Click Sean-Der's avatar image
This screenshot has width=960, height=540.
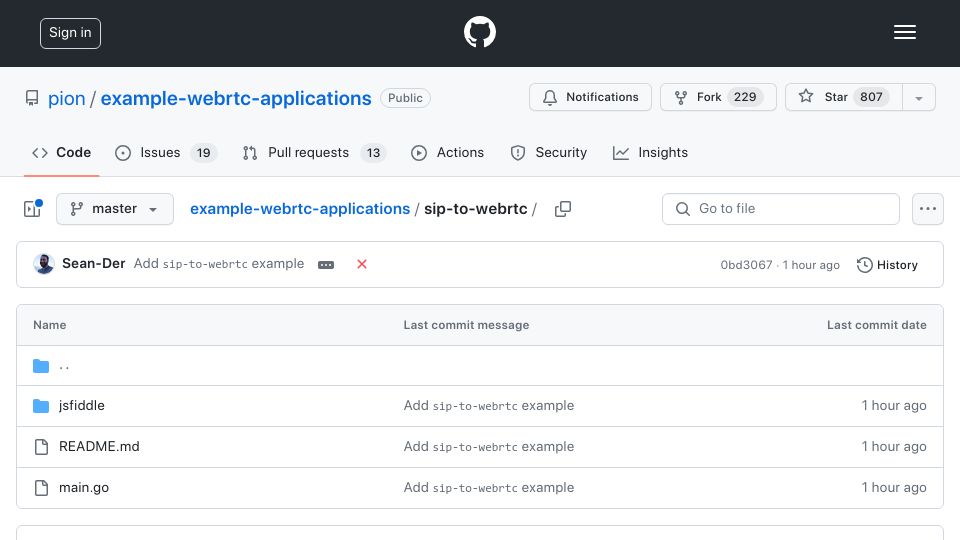[43, 264]
